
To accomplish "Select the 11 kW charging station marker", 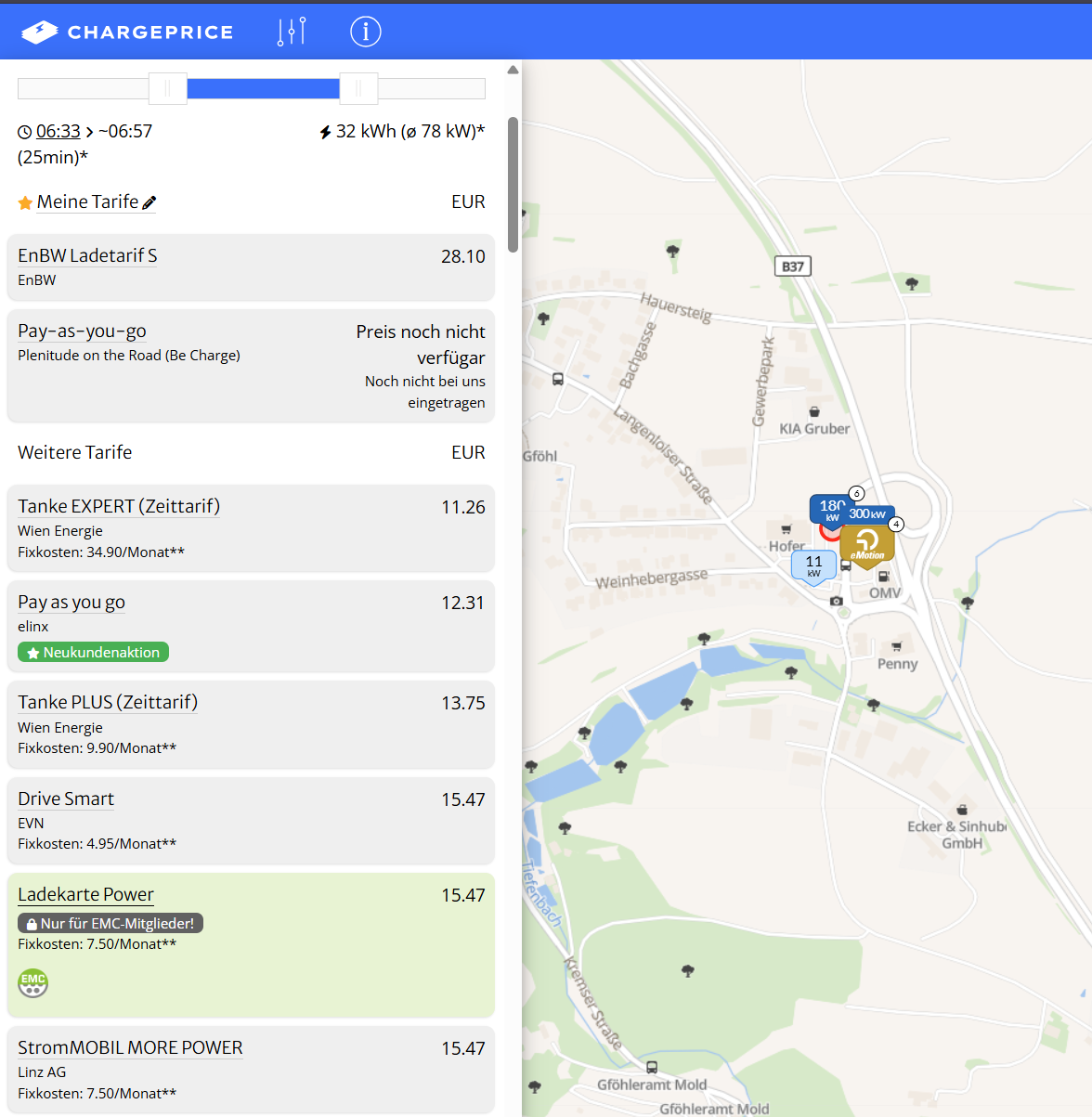I will (x=813, y=565).
